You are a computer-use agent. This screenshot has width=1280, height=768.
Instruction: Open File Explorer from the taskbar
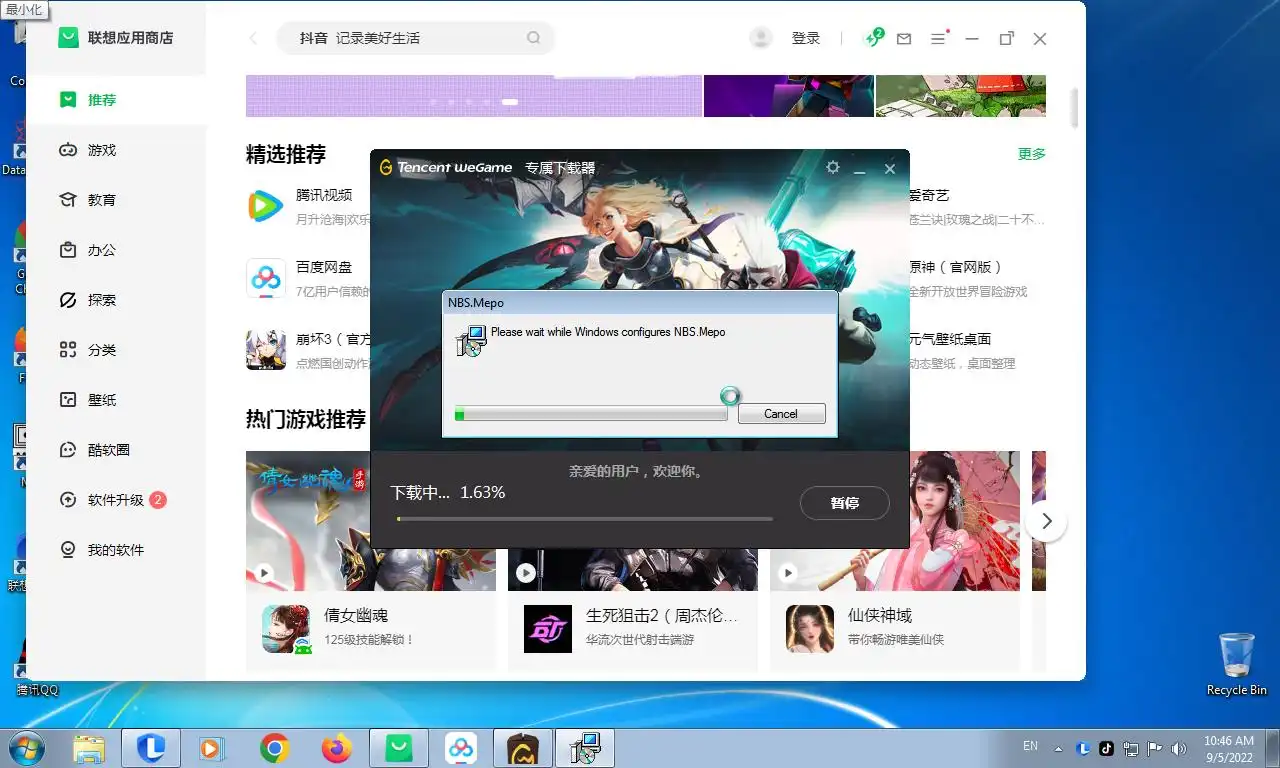coord(89,748)
